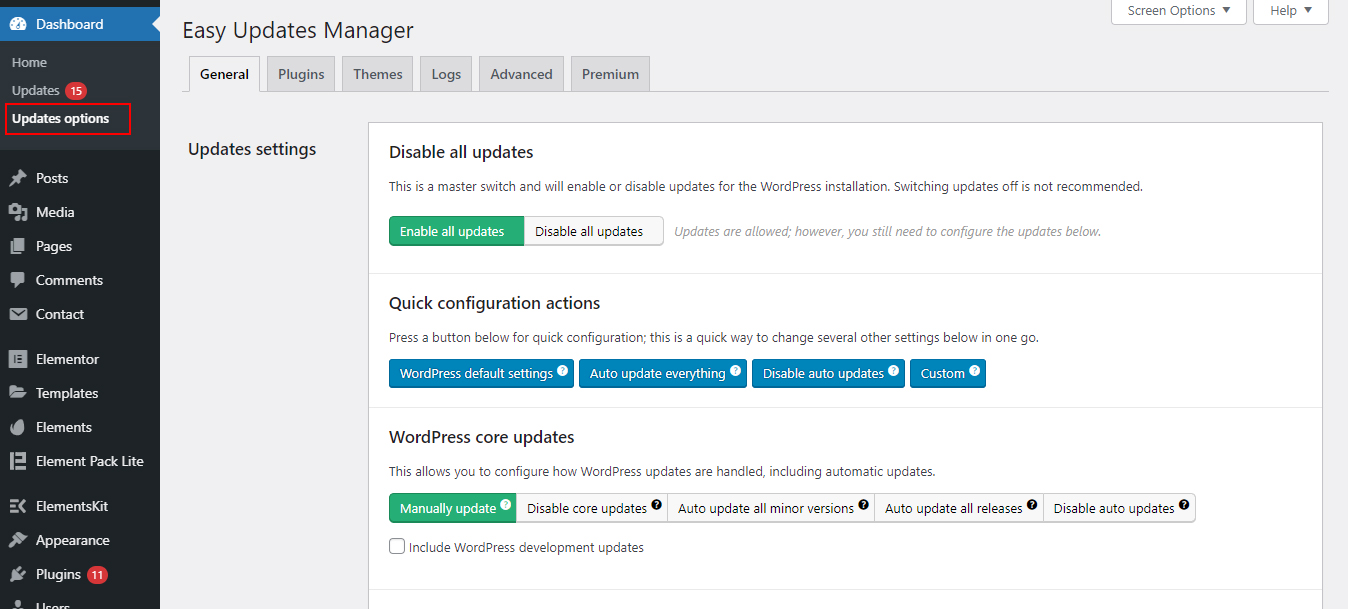Click the Easy Updates Manager heading
1348x609 pixels.
(x=298, y=31)
